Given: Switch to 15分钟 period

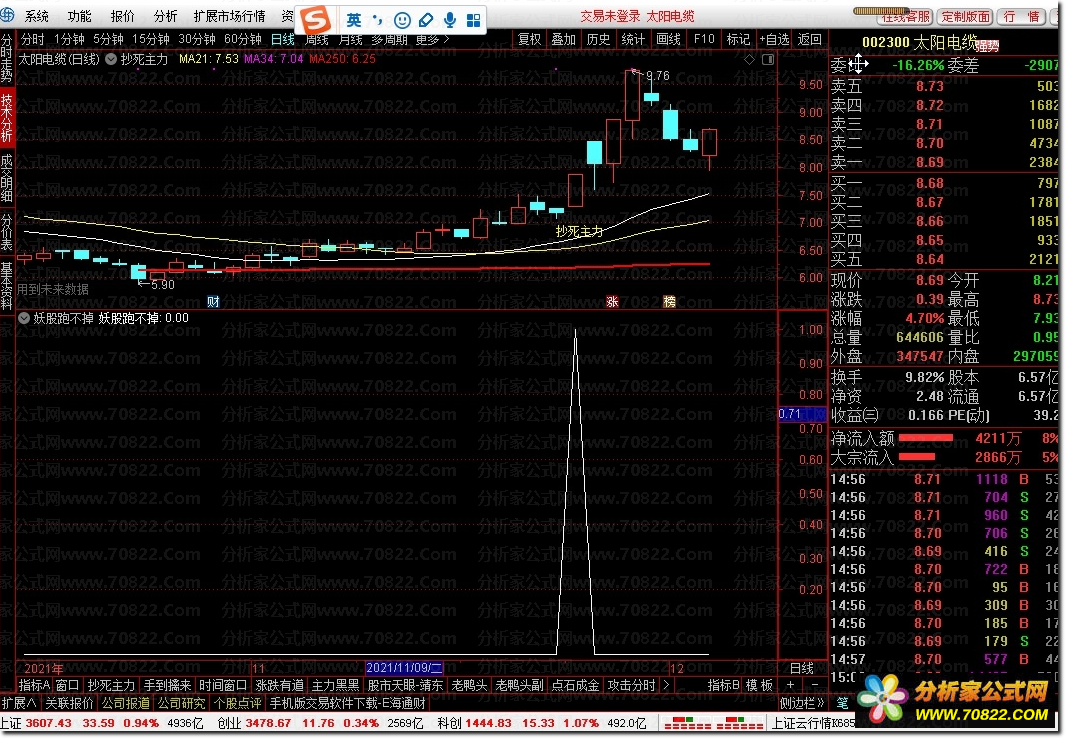Looking at the screenshot, I should coord(150,39).
